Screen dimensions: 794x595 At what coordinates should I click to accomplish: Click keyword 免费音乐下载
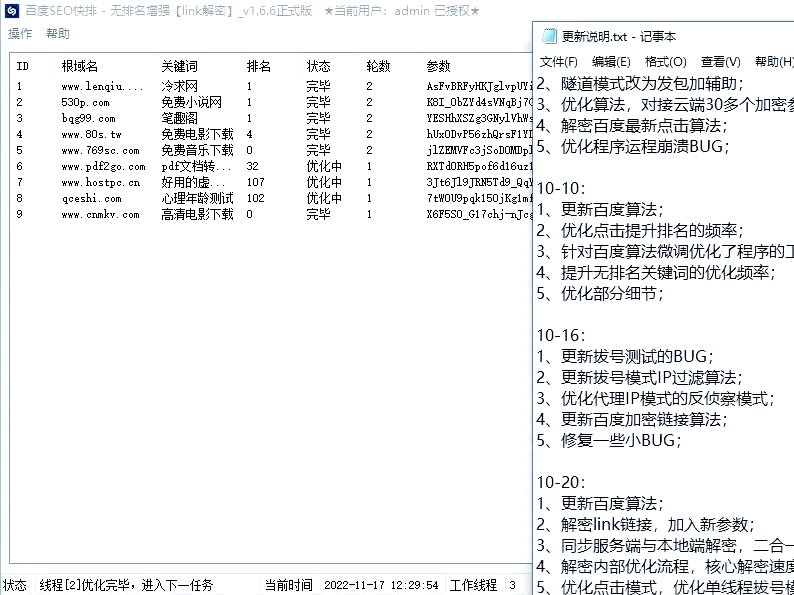197,150
